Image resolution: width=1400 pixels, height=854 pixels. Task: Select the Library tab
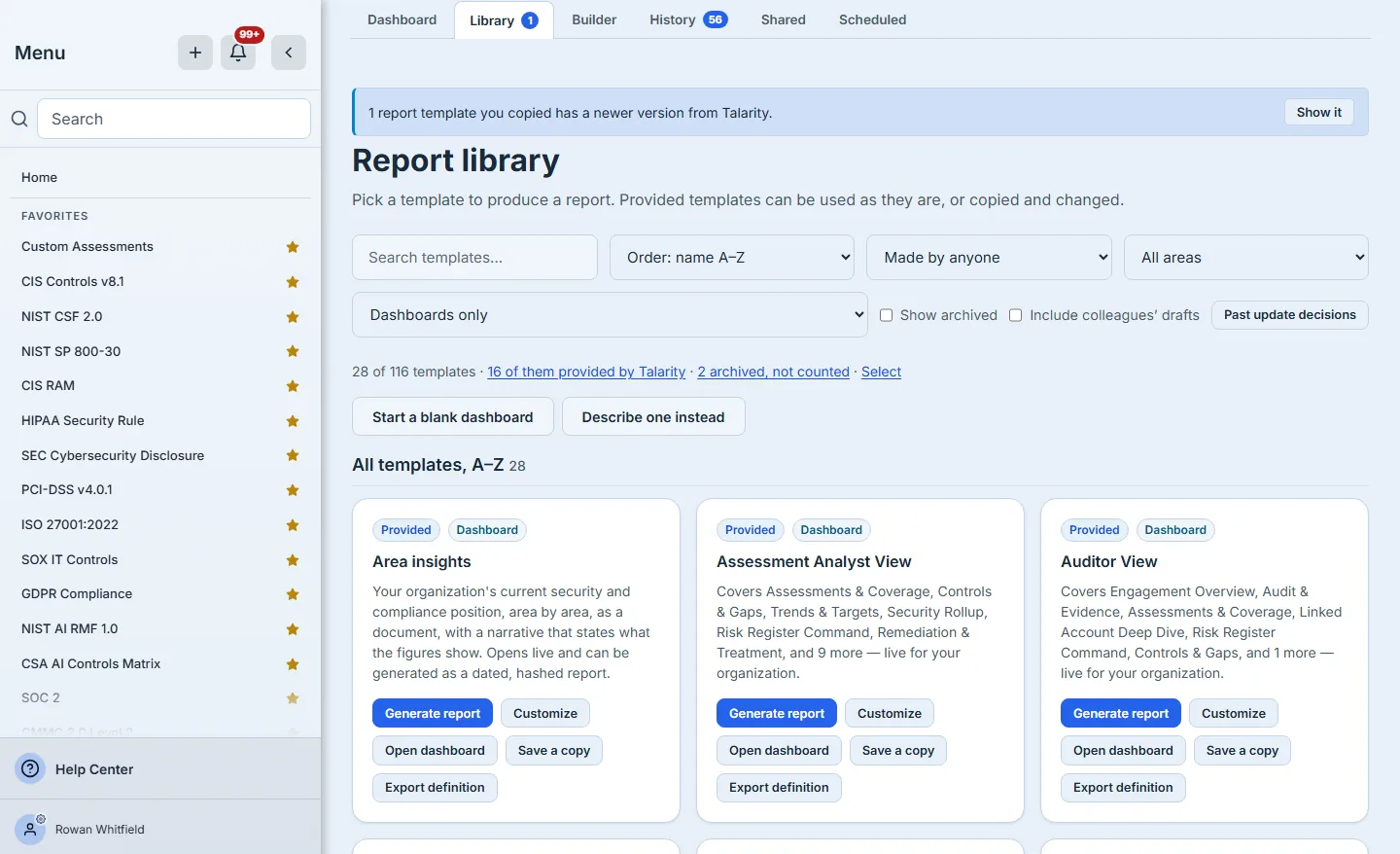[x=504, y=20]
